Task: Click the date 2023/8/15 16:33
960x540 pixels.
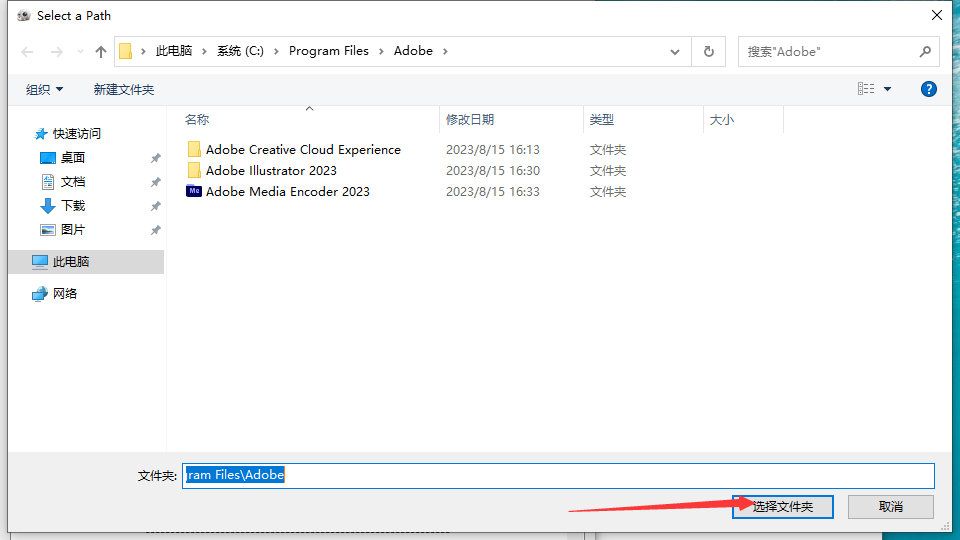Action: (493, 192)
